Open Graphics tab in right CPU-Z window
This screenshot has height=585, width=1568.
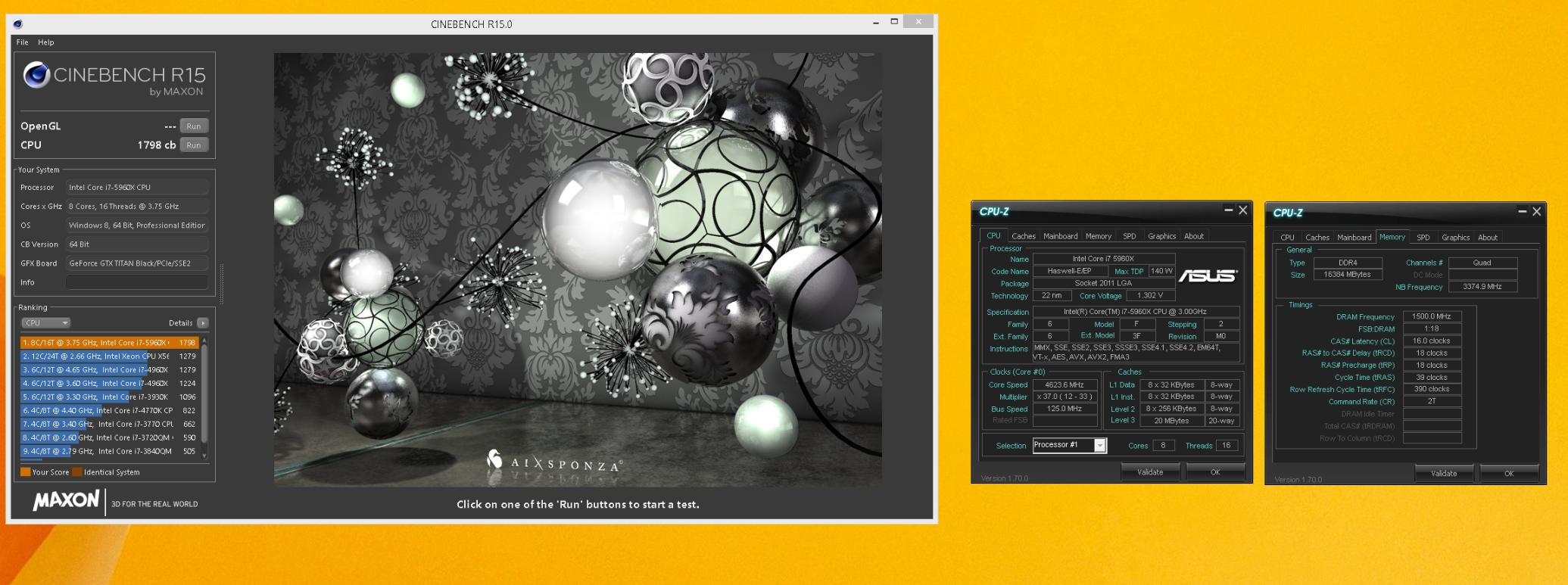1455,238
